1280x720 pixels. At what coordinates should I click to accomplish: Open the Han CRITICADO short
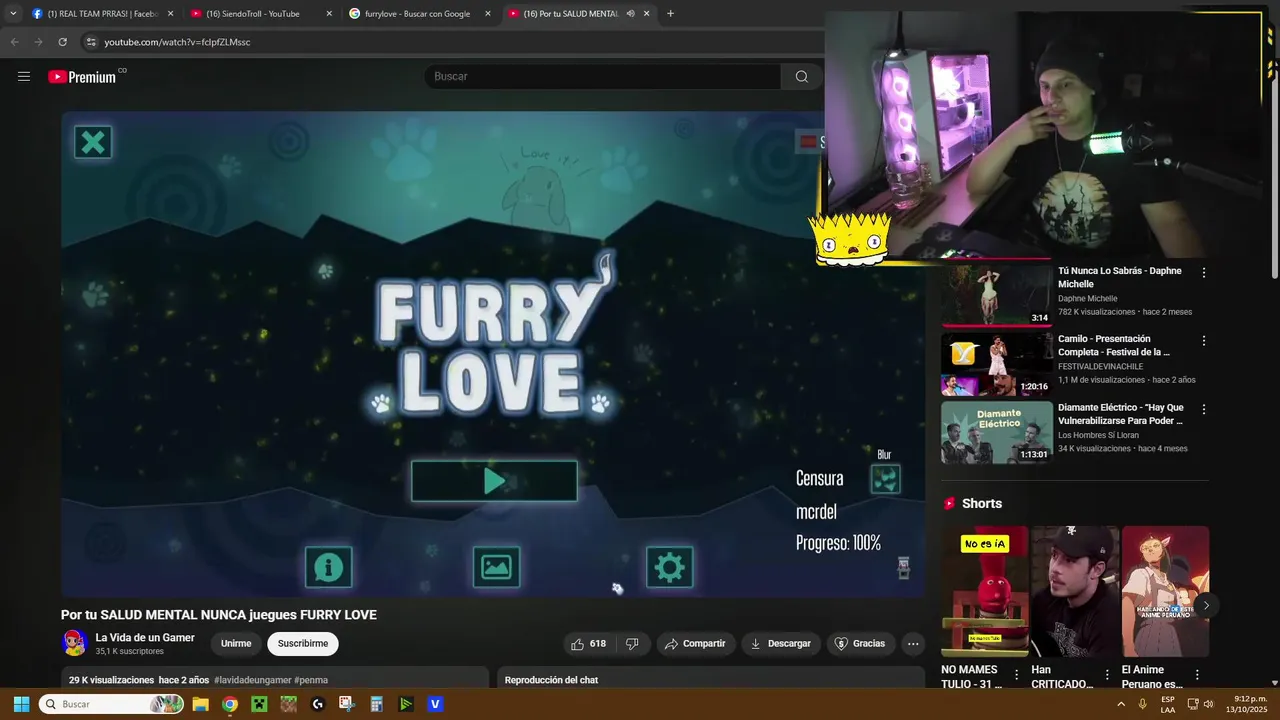[x=1075, y=591]
